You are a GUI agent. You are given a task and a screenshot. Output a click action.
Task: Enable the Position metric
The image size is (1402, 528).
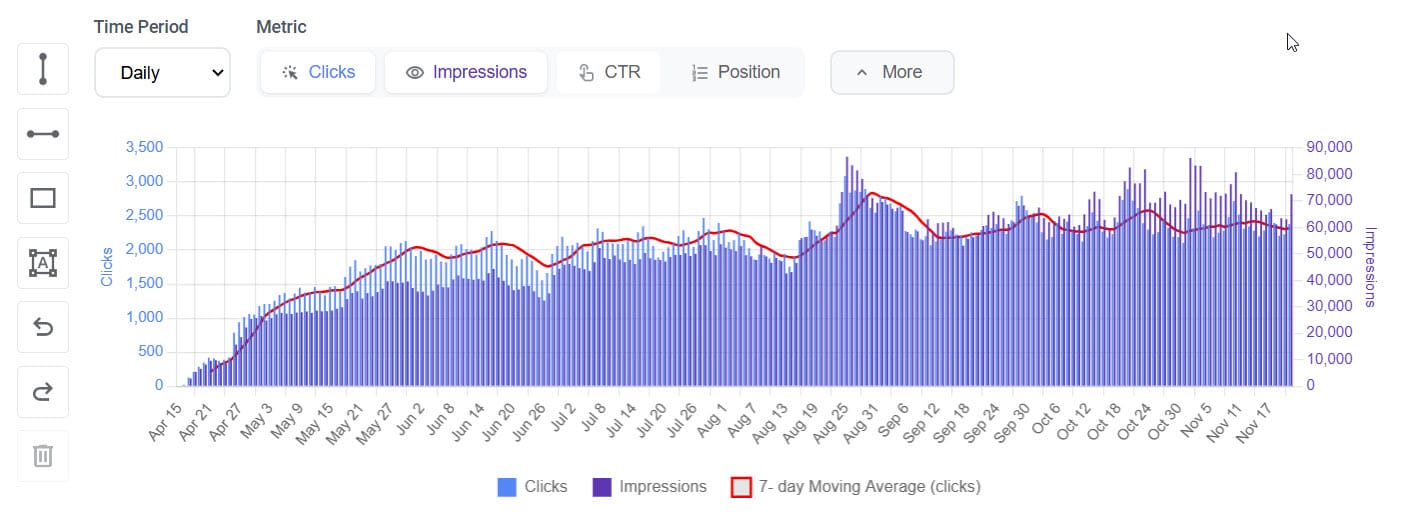pos(735,73)
